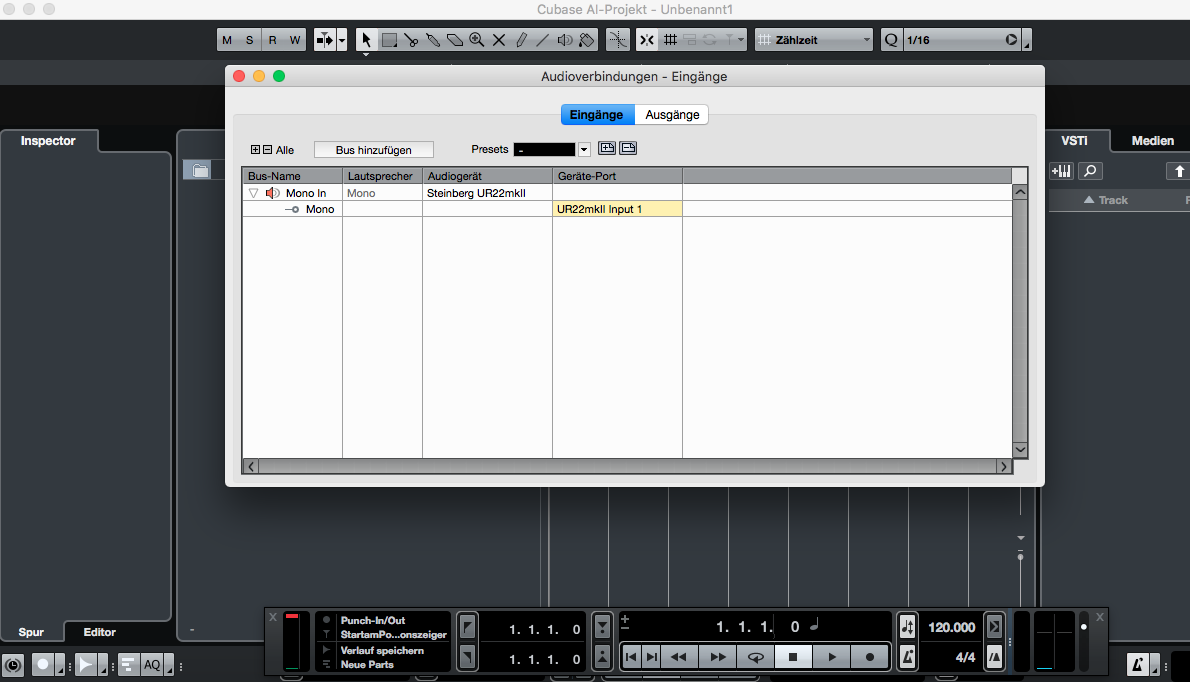Select the Color bucket tool

tap(587, 39)
